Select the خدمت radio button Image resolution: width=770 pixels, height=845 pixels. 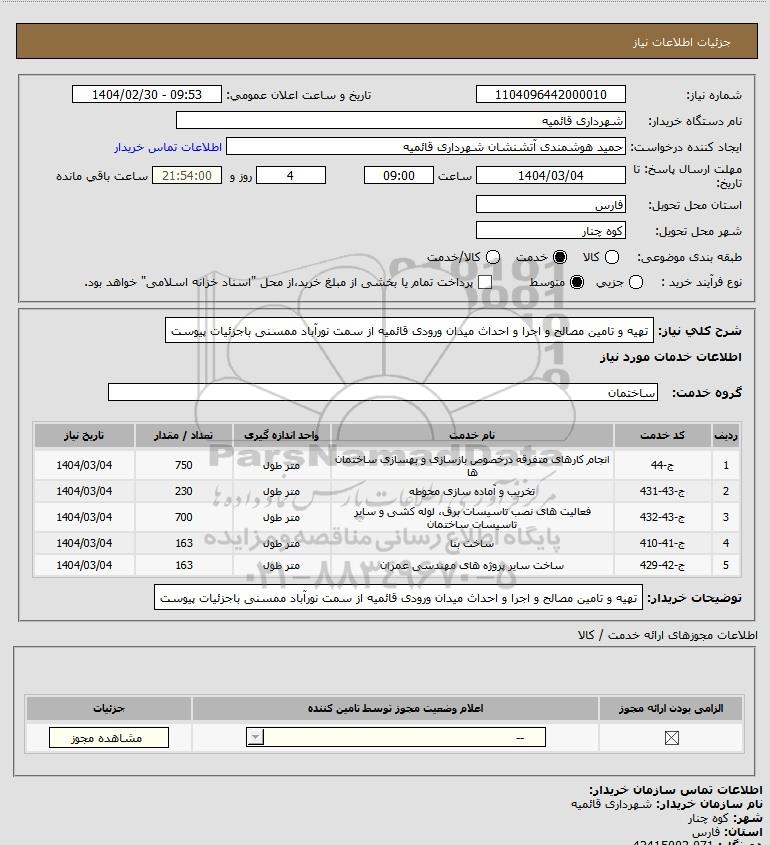point(560,258)
